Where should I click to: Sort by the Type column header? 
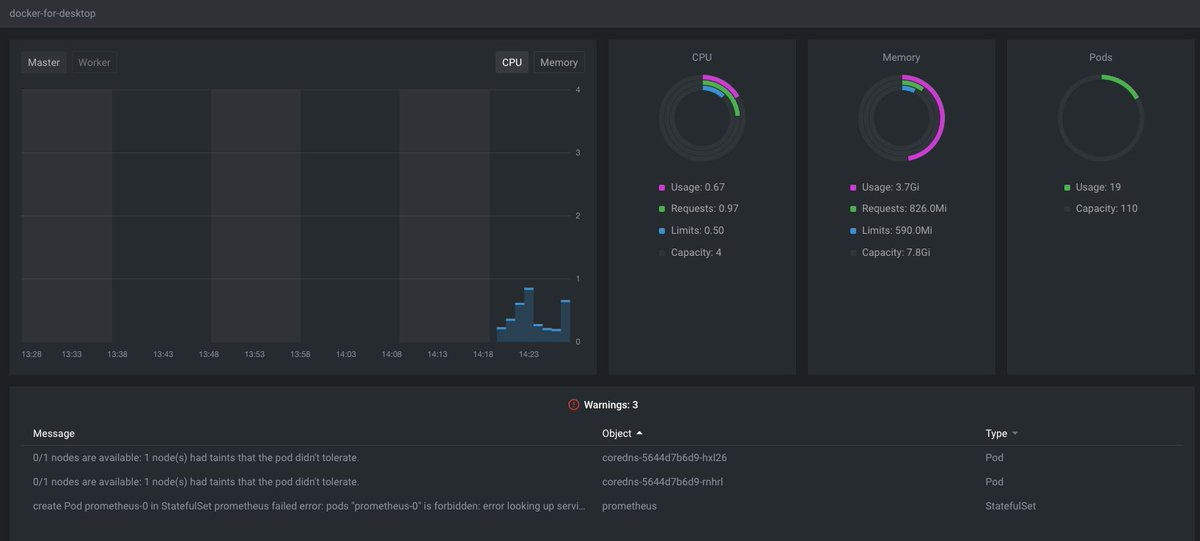996,433
